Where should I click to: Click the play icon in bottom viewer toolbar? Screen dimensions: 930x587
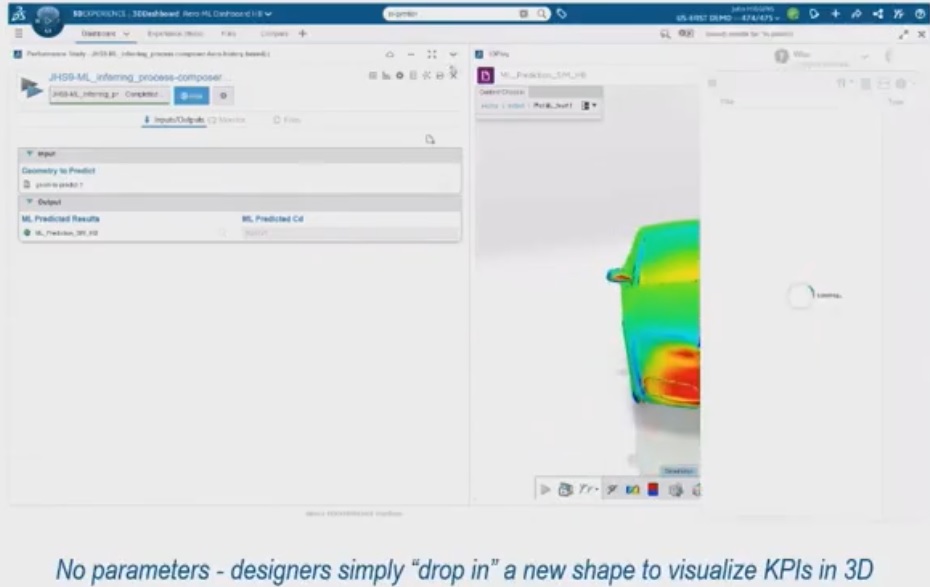pos(545,489)
